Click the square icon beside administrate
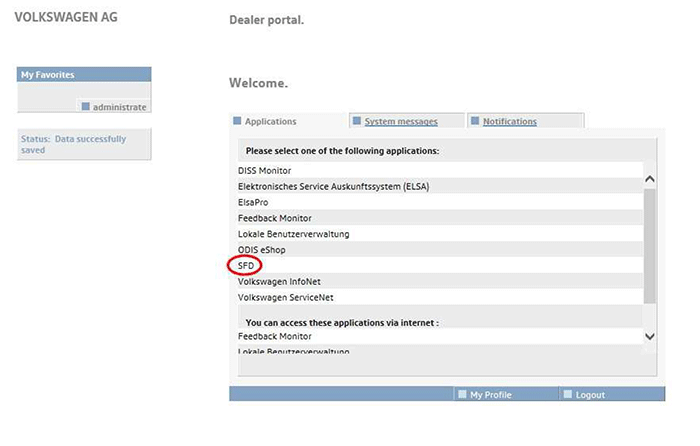Image resolution: width=700 pixels, height=446 pixels. tap(86, 107)
